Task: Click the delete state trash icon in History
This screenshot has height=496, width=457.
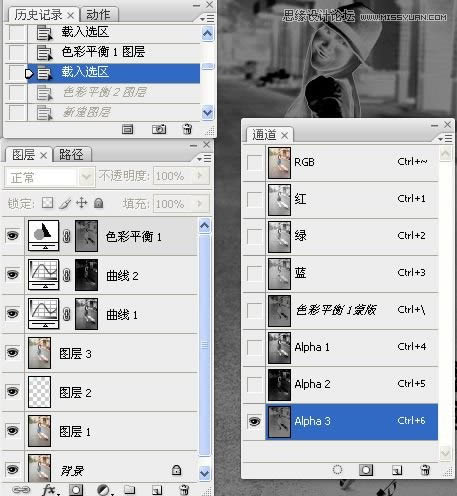Action: [187, 129]
